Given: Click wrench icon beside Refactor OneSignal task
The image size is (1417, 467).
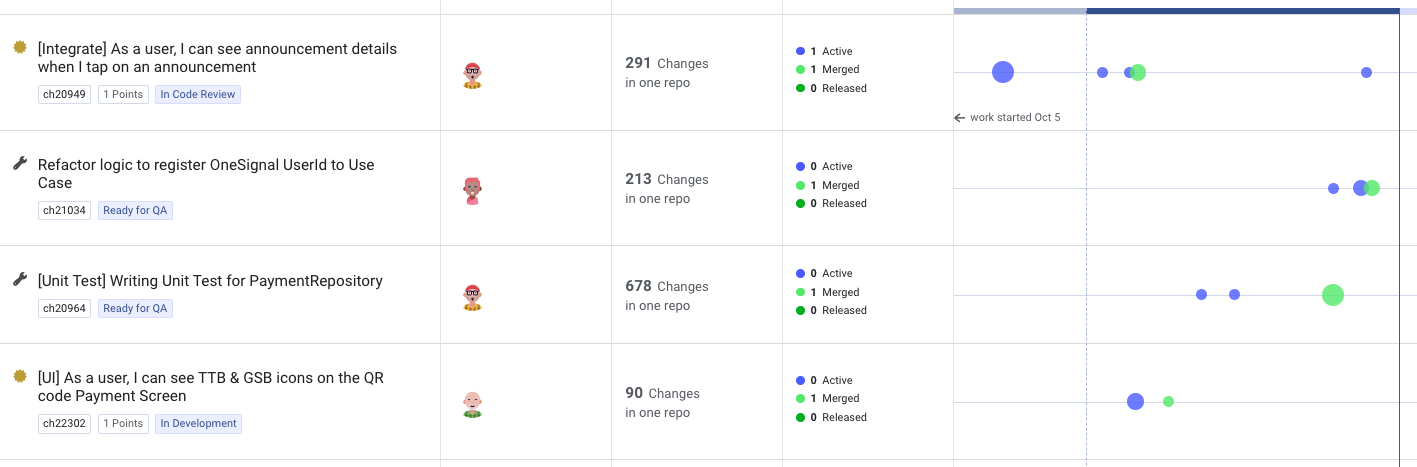Looking at the screenshot, I should (x=19, y=163).
